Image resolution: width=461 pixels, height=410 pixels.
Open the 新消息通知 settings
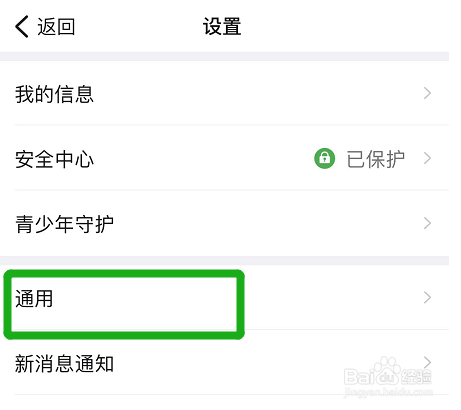pyautogui.click(x=224, y=363)
